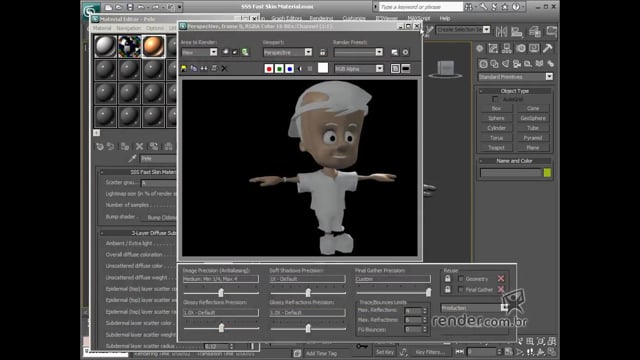Open the Viewport dropdown showing Perspective
The image size is (640, 360).
click(308, 52)
